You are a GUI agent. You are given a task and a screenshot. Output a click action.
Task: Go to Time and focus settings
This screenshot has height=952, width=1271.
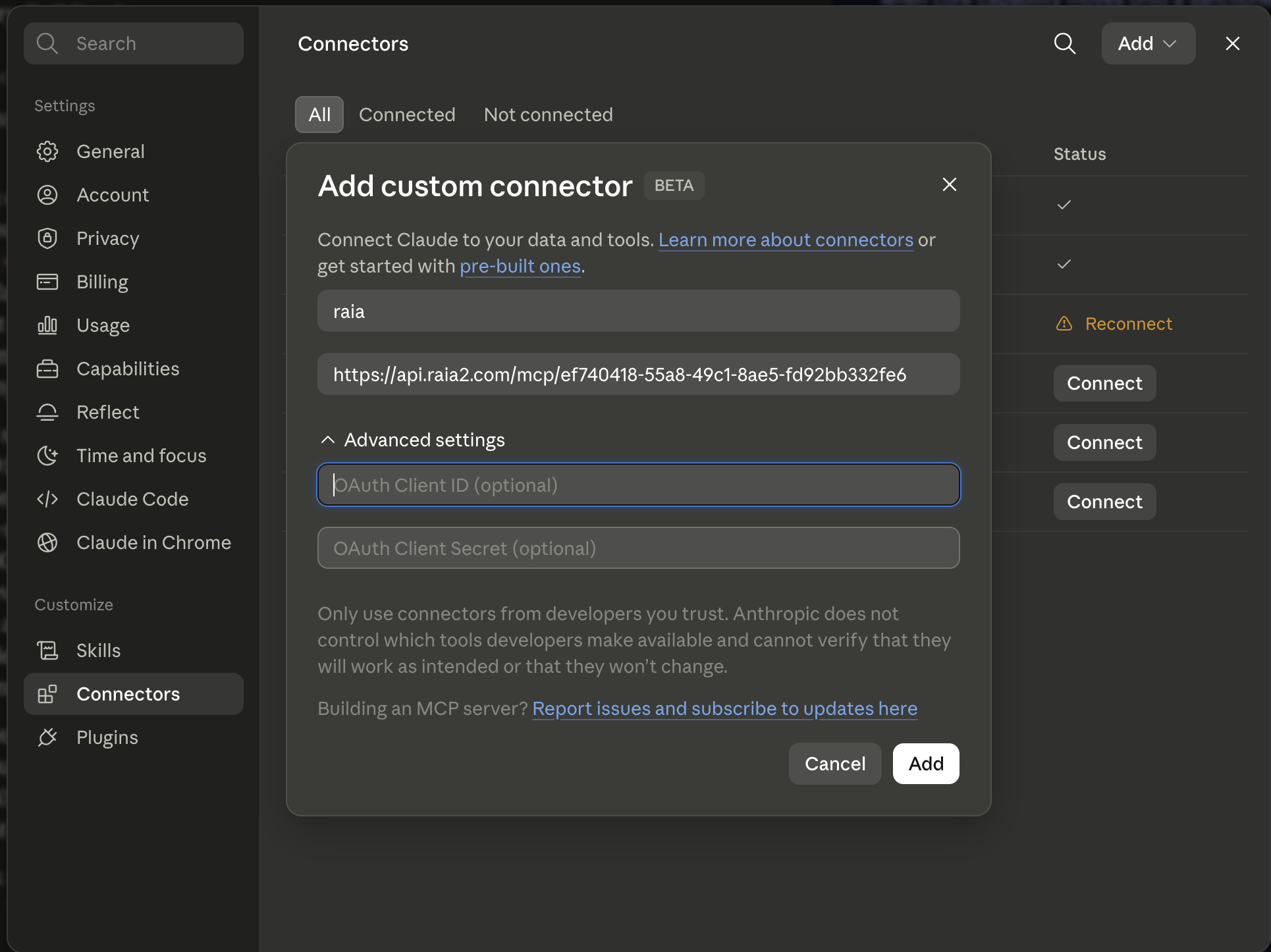pyautogui.click(x=134, y=456)
